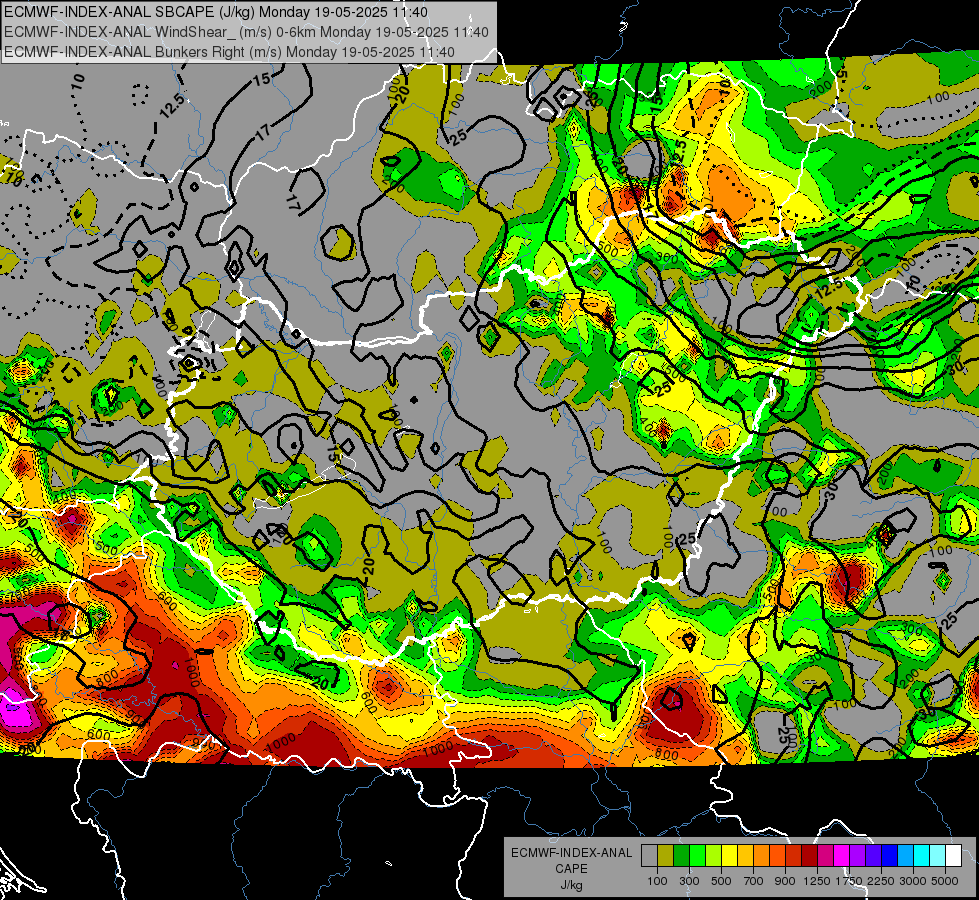979x900 pixels.
Task: Click the 900 legend value label
Action: click(785, 881)
